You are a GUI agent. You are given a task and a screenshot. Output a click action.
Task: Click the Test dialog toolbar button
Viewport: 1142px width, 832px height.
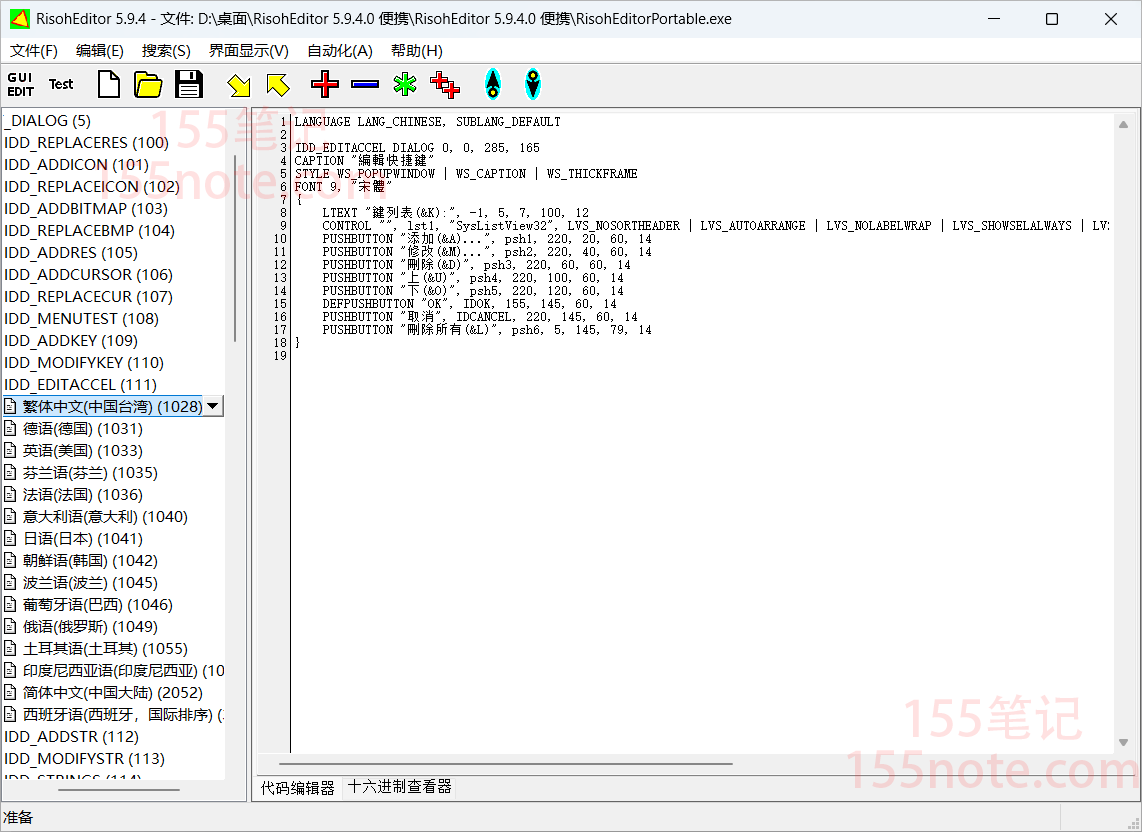coord(62,85)
